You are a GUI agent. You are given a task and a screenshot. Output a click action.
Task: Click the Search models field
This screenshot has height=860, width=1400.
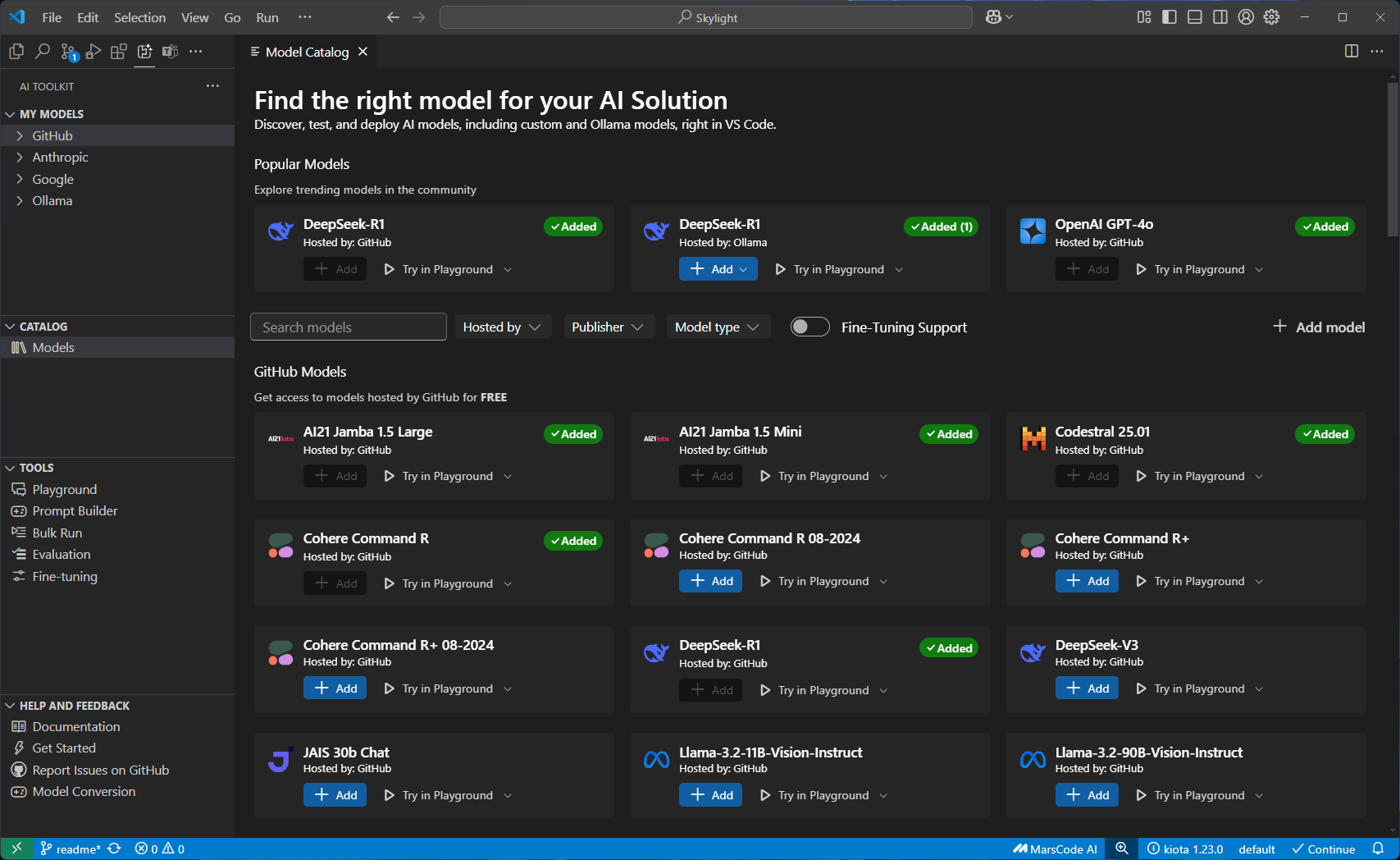(x=349, y=327)
